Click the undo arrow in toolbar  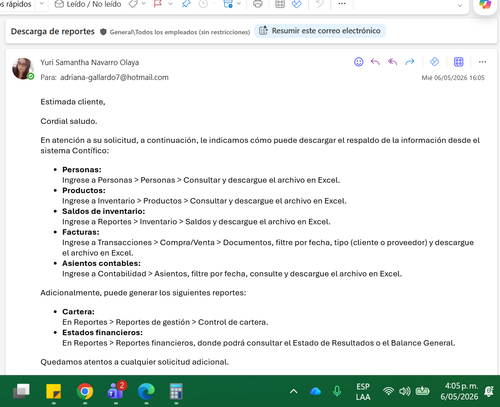pyautogui.click(x=320, y=4)
